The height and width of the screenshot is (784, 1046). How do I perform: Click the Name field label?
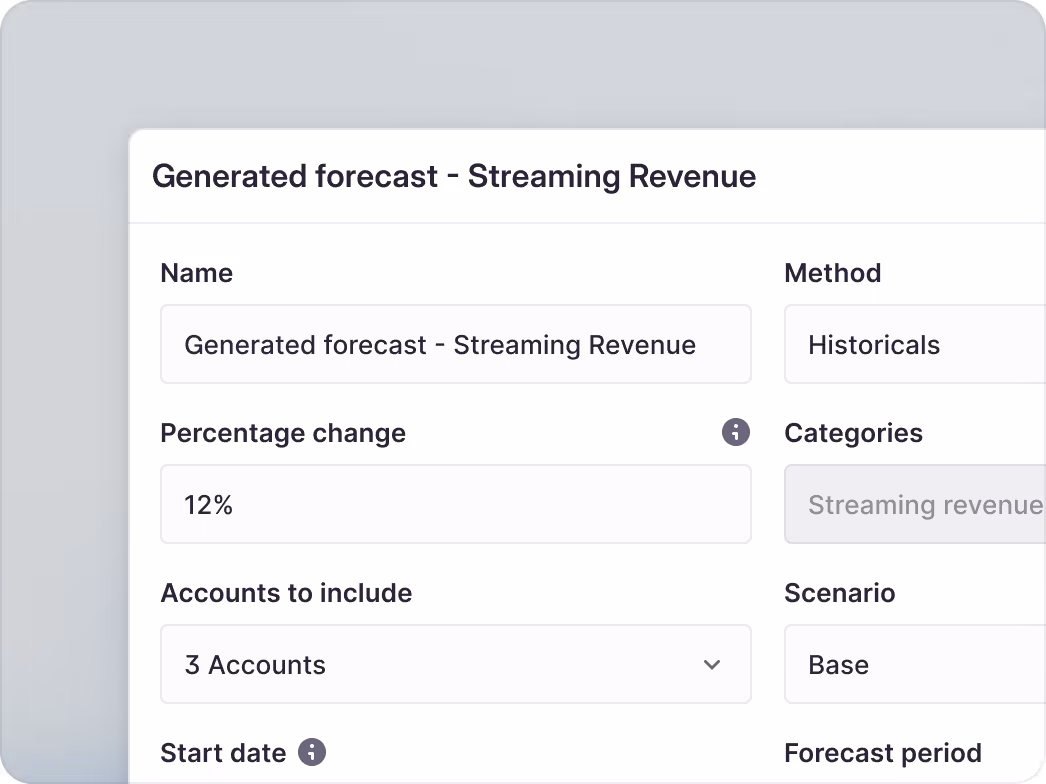tap(197, 273)
